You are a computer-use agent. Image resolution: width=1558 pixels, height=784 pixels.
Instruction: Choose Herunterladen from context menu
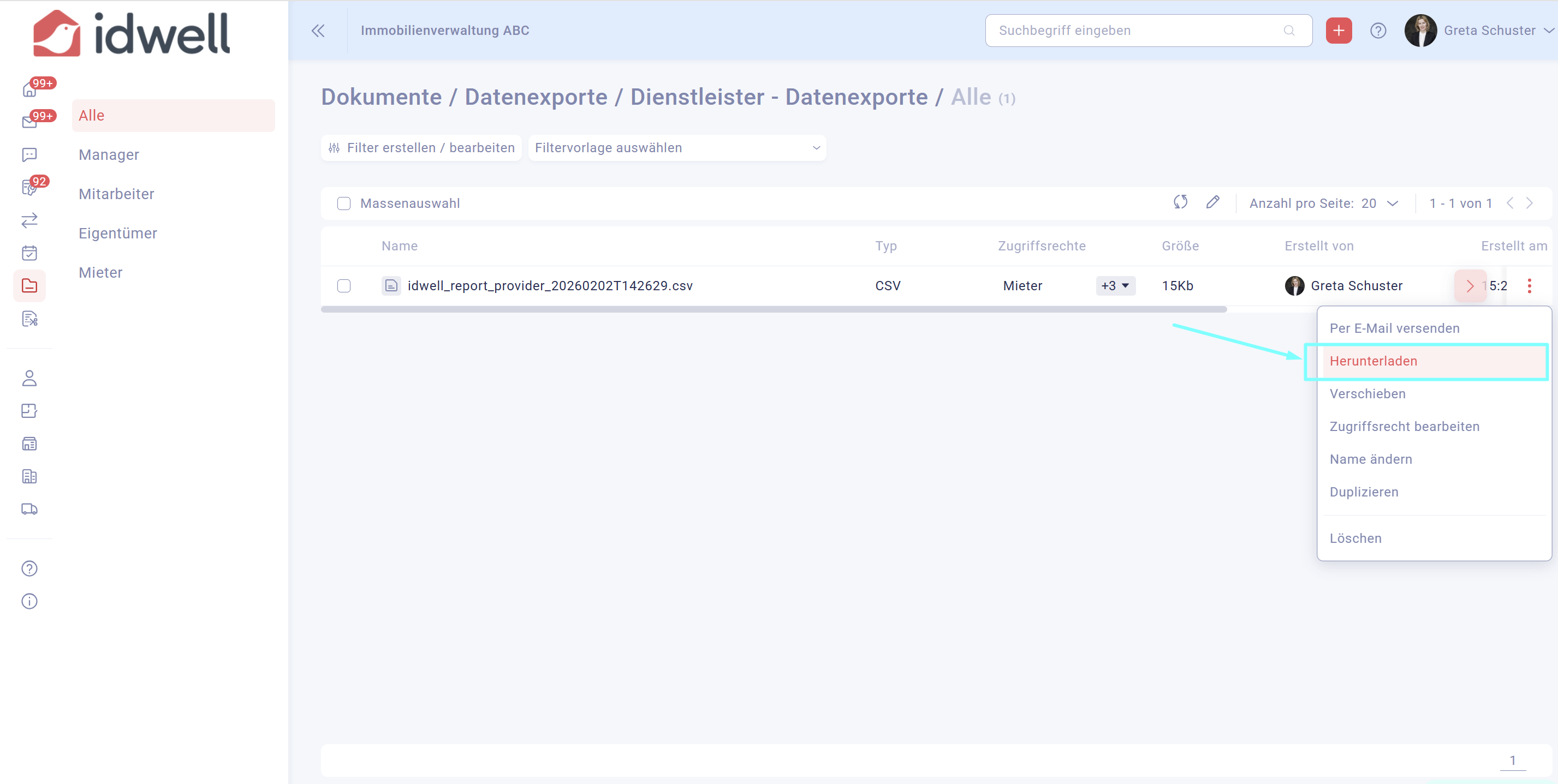1373,362
